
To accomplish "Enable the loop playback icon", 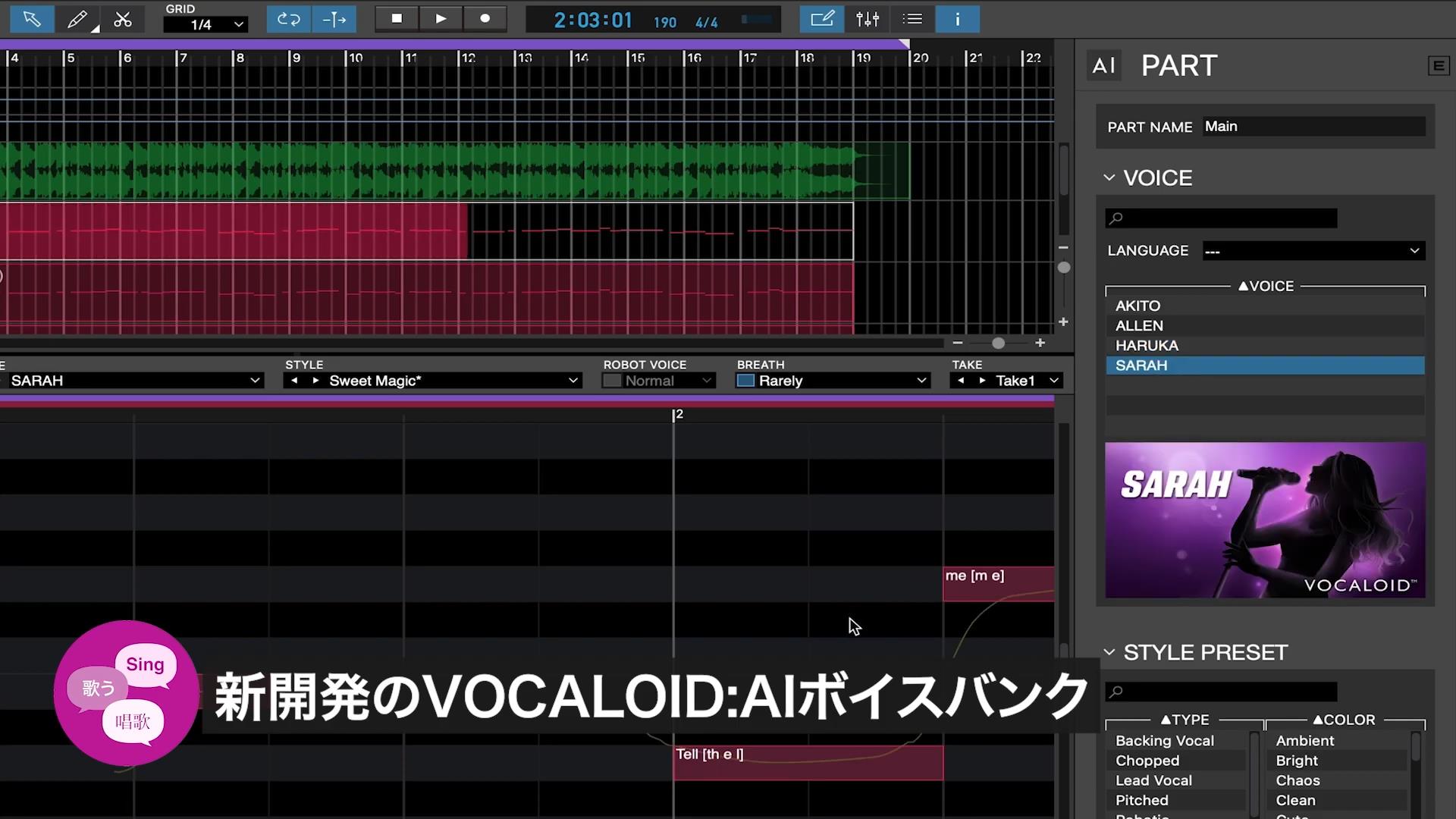I will (288, 19).
